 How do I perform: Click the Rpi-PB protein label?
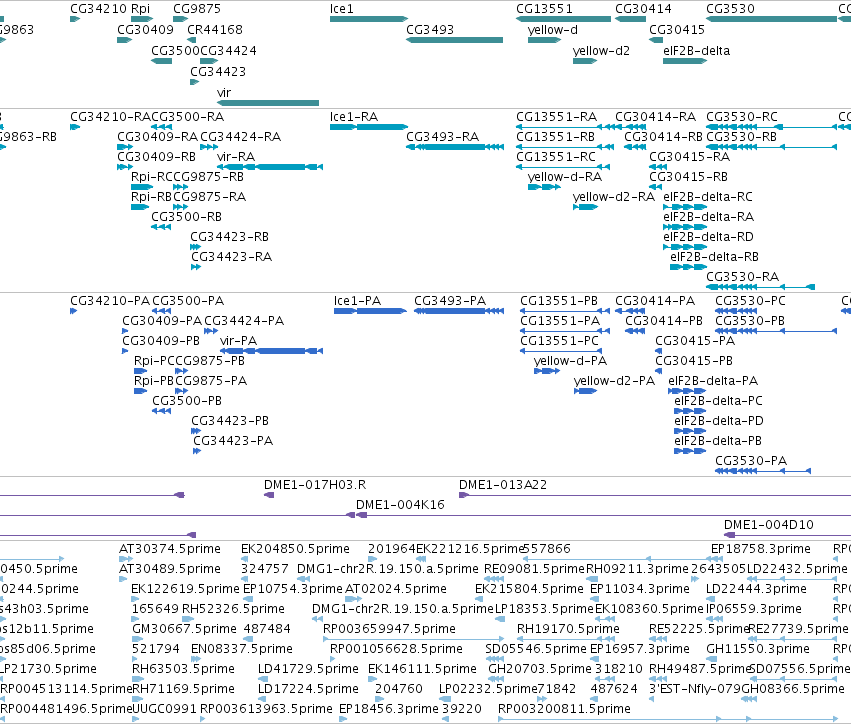coord(154,381)
